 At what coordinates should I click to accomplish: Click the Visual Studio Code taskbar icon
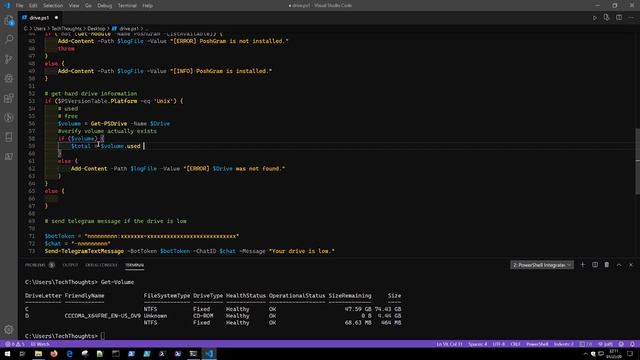coord(209,353)
